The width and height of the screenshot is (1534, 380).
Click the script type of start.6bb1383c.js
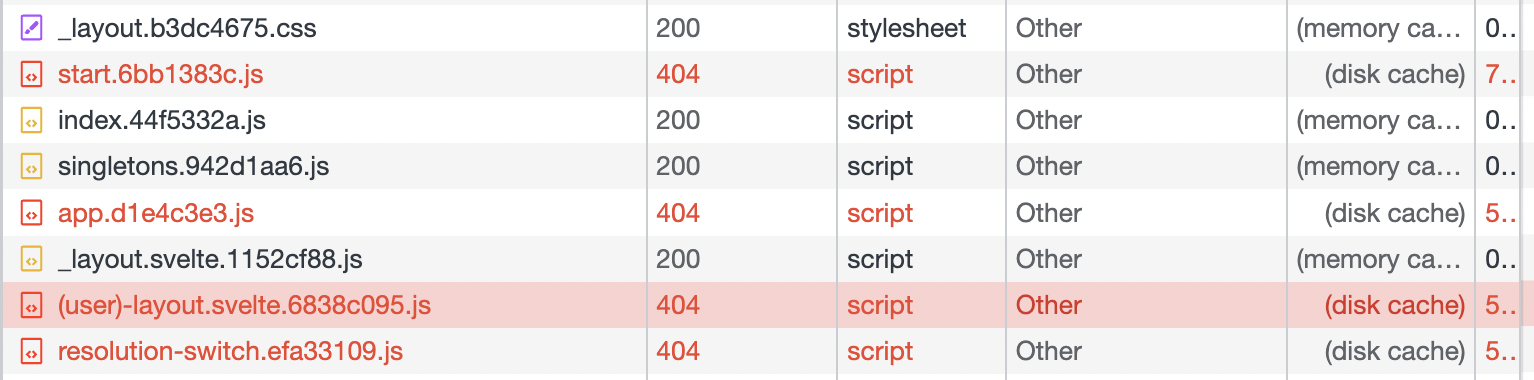880,75
